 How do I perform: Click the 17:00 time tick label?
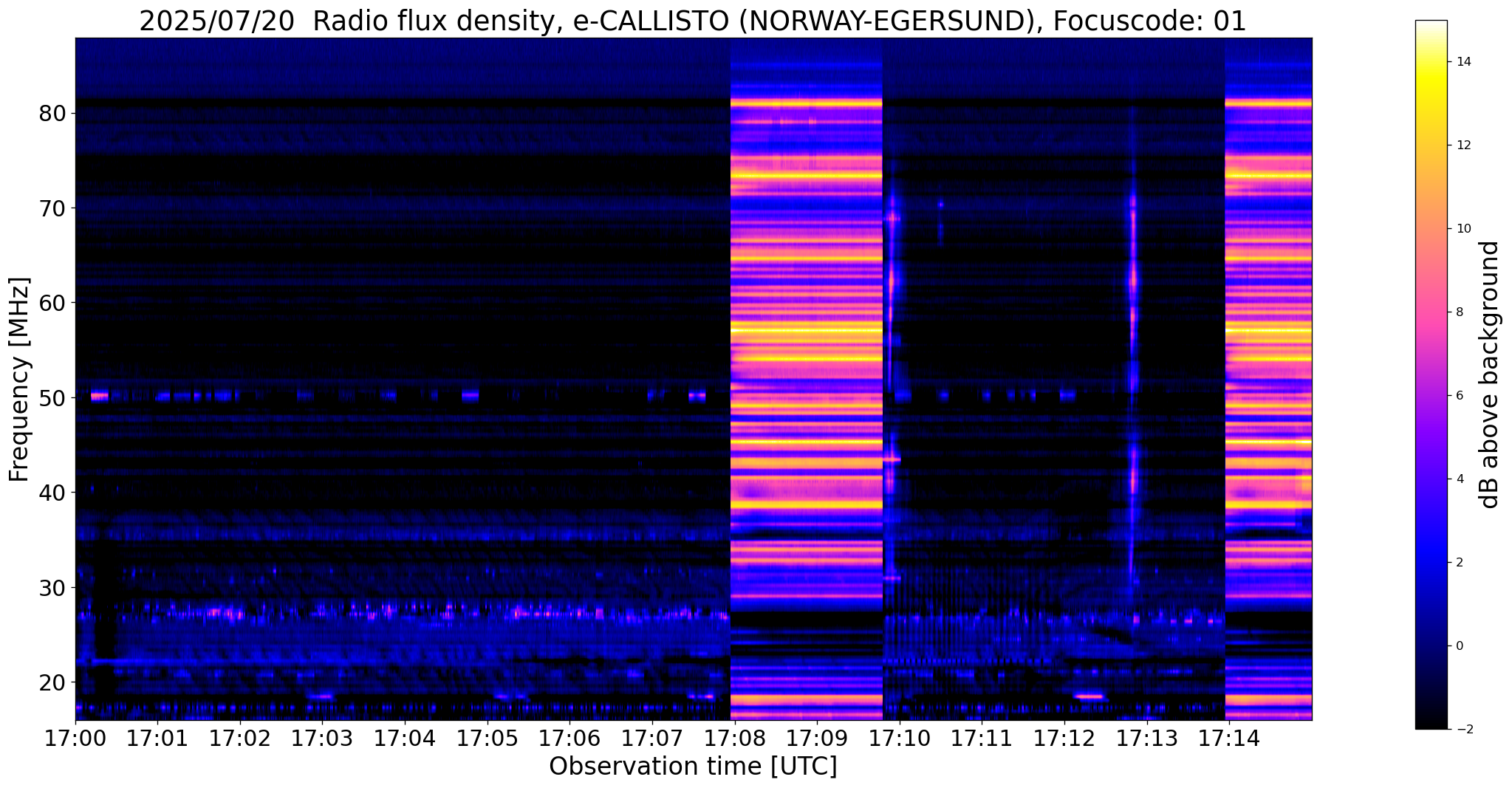coord(75,738)
